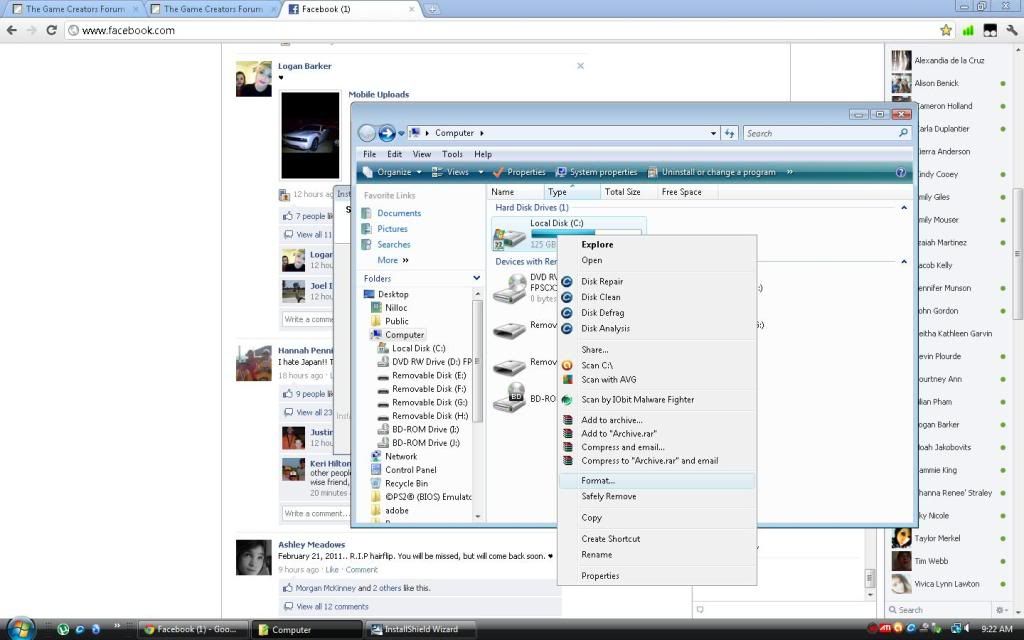
Task: Click the car photo thumbnail in Logan Barker's post
Action: 310,135
